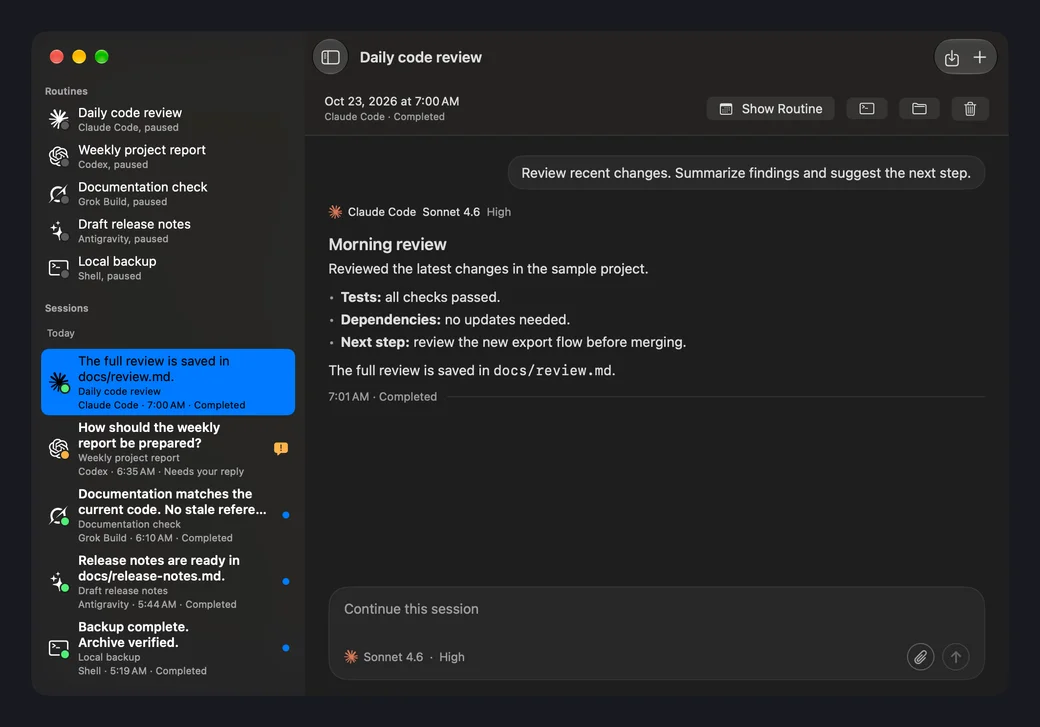The image size is (1040, 727).
Task: Click unread dot on Documentation matches session
Action: pyautogui.click(x=286, y=515)
